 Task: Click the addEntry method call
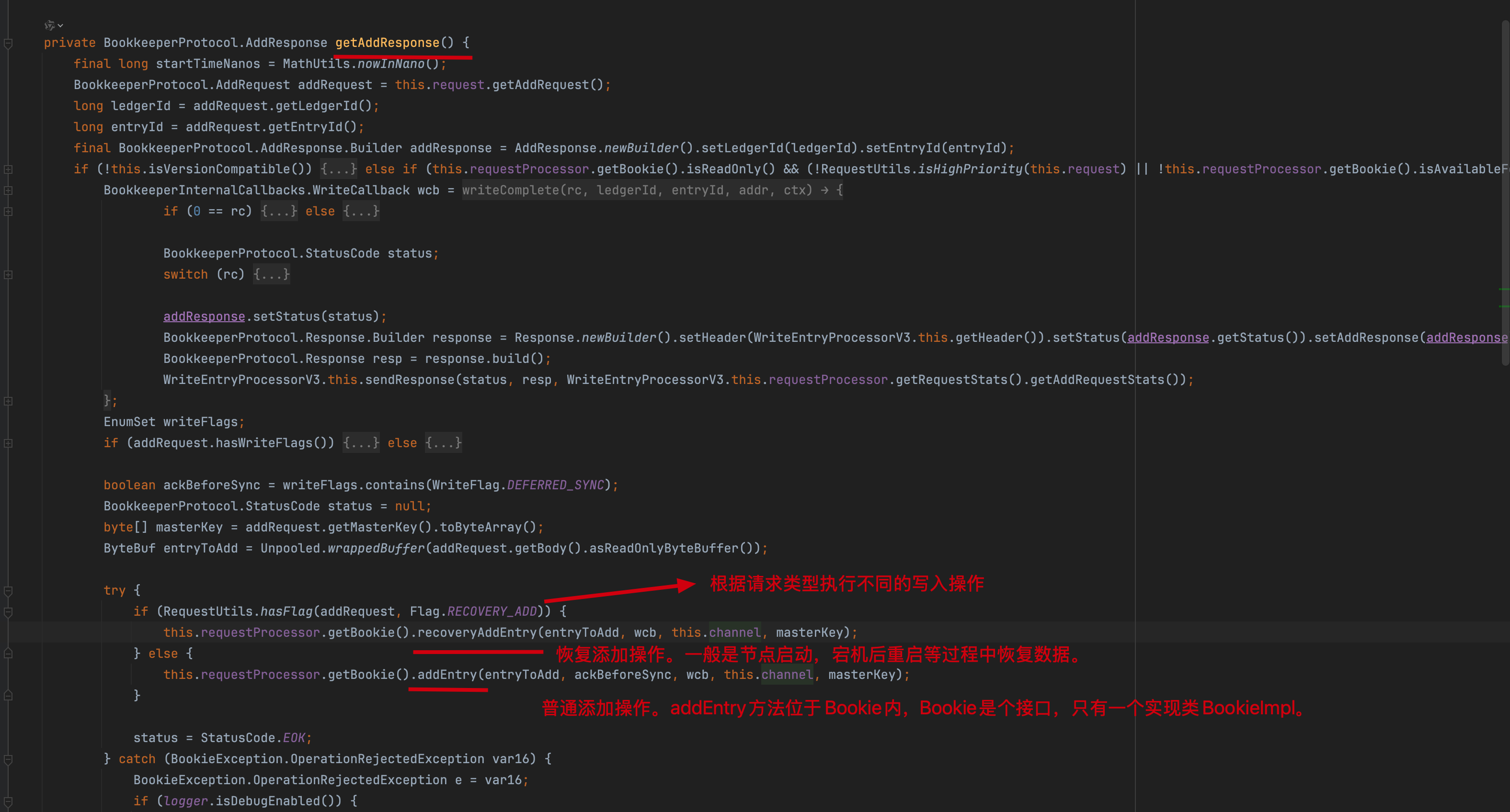(446, 675)
